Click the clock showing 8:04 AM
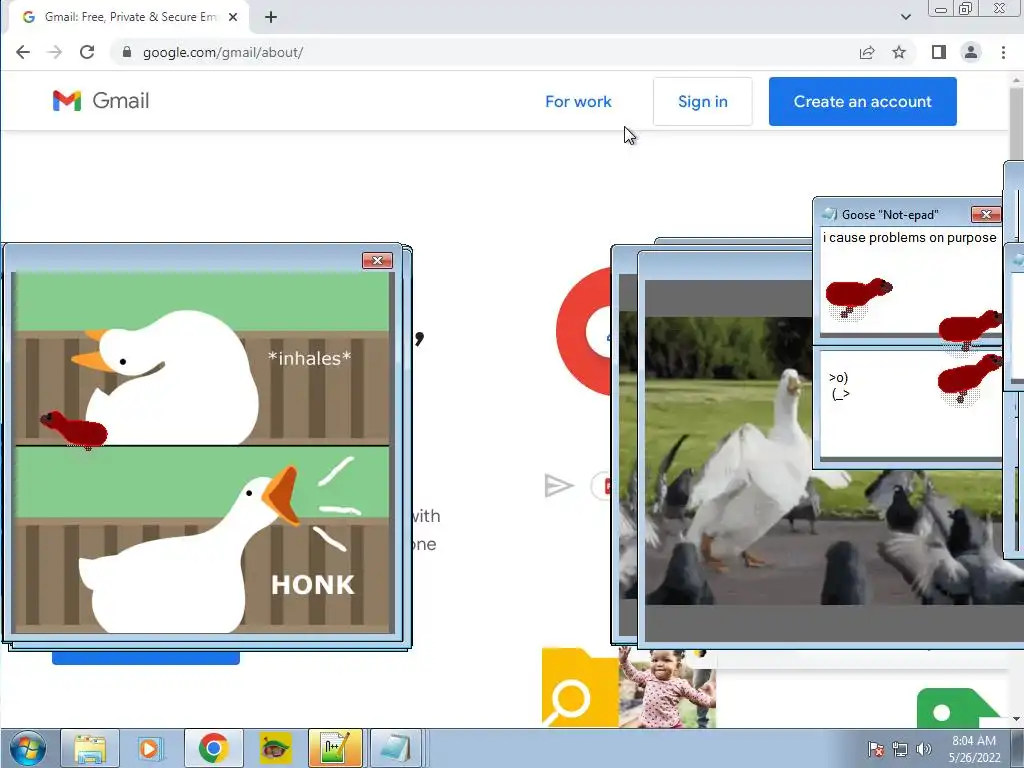1024x768 pixels. [x=974, y=741]
